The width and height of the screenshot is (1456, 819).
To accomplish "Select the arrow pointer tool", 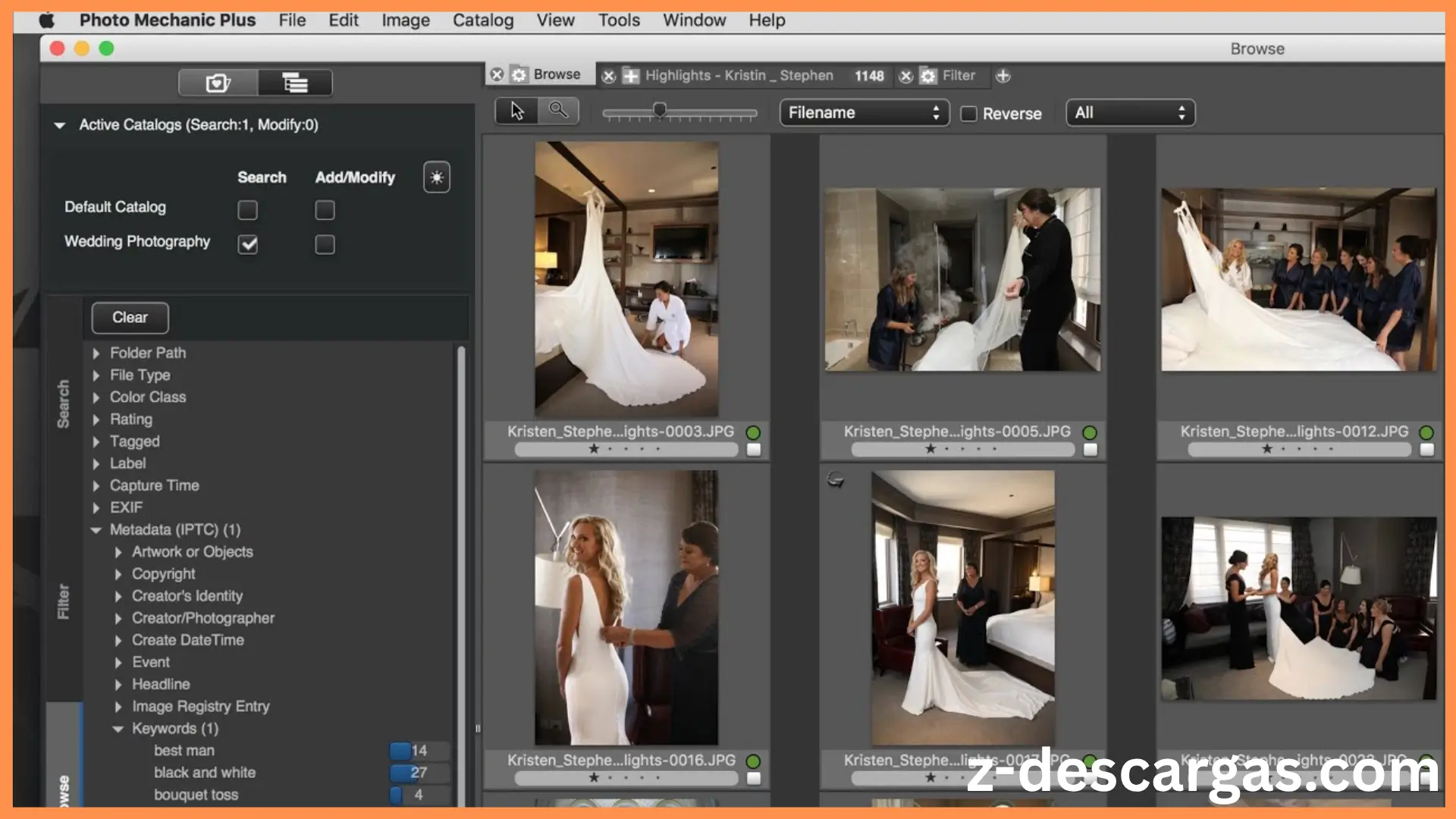I will [517, 111].
